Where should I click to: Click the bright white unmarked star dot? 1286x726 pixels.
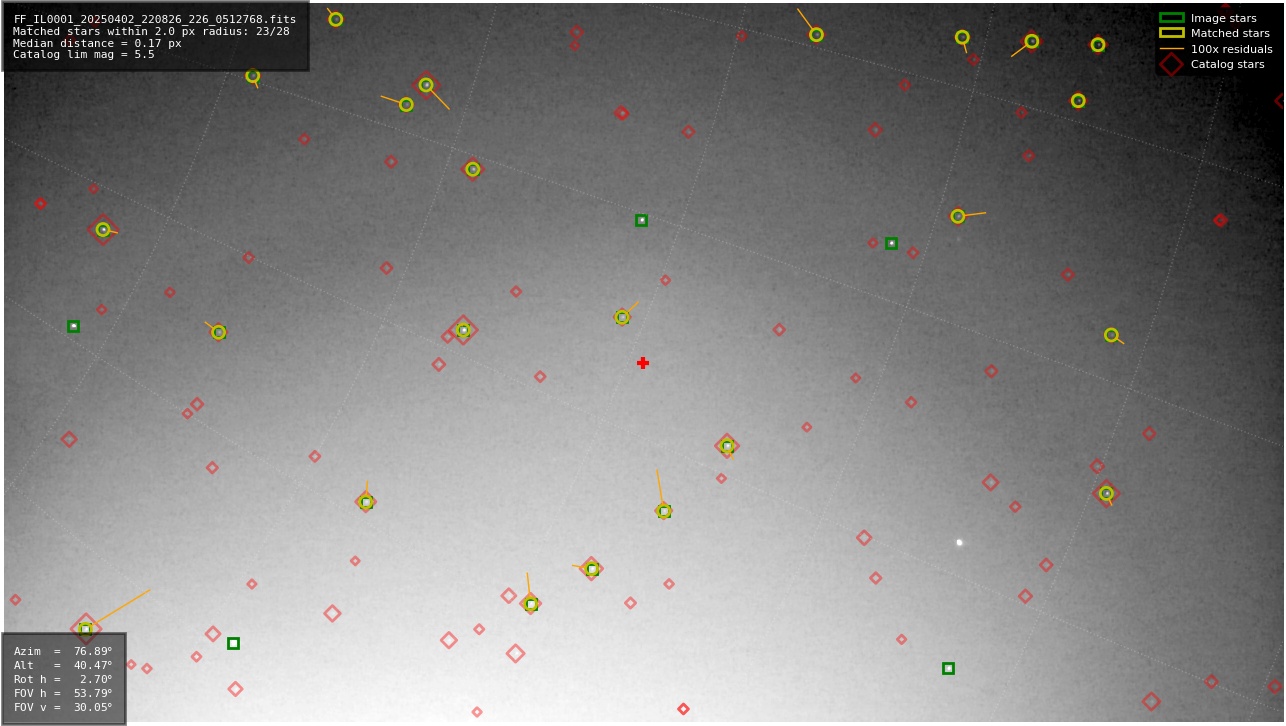[959, 543]
